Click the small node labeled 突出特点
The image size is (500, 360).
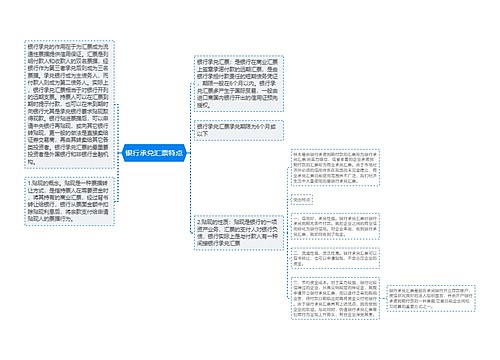click(x=302, y=200)
